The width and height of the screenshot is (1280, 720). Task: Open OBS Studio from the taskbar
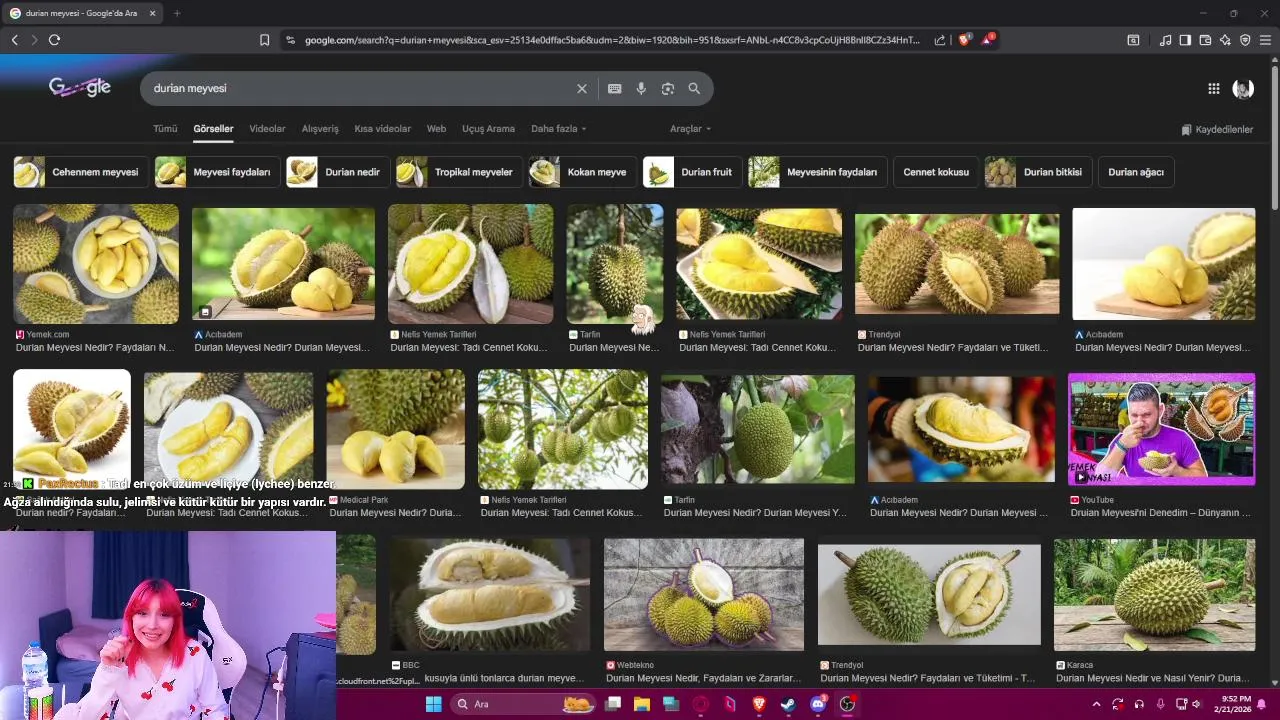(x=847, y=704)
